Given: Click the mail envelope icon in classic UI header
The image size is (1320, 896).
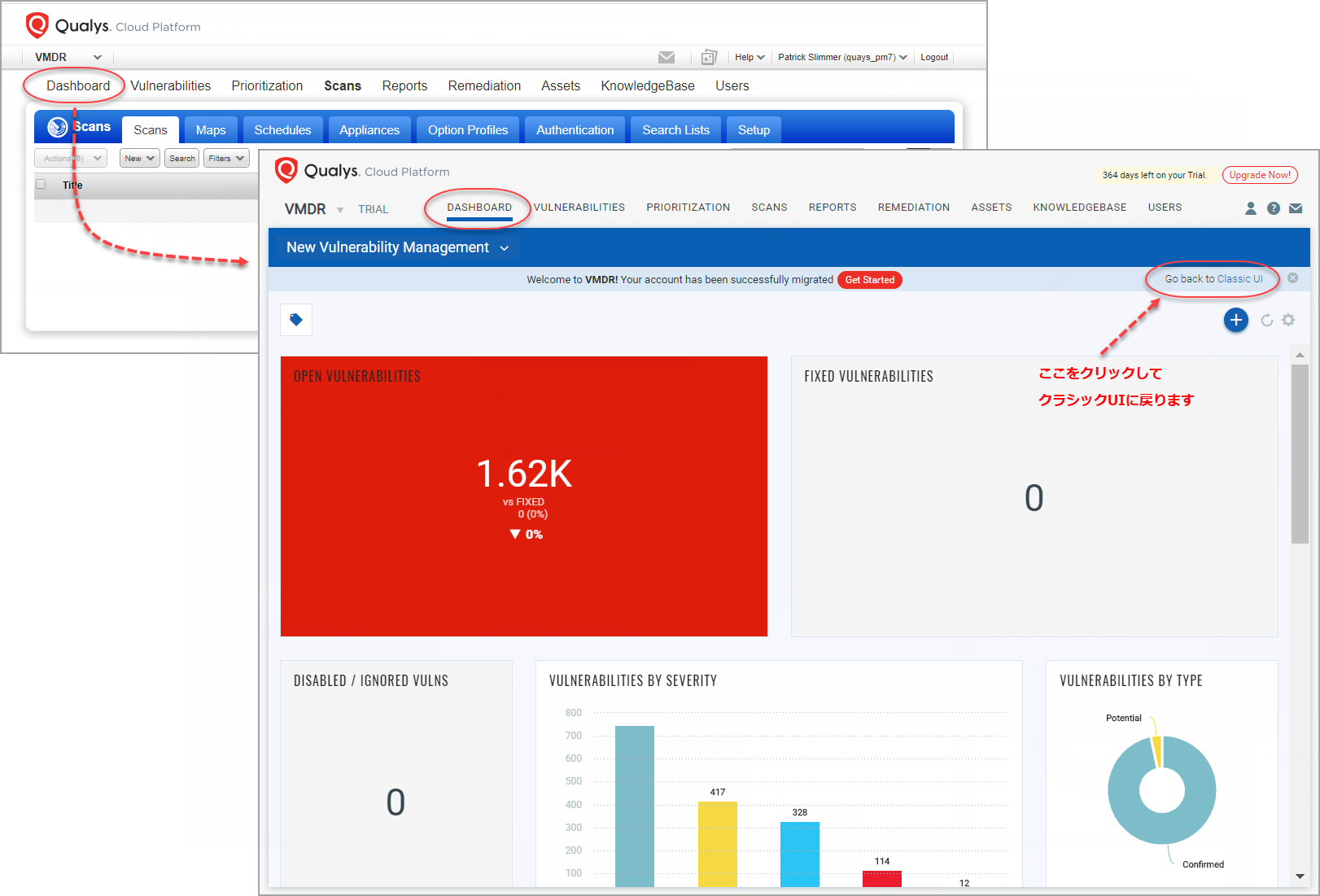Looking at the screenshot, I should click(667, 57).
